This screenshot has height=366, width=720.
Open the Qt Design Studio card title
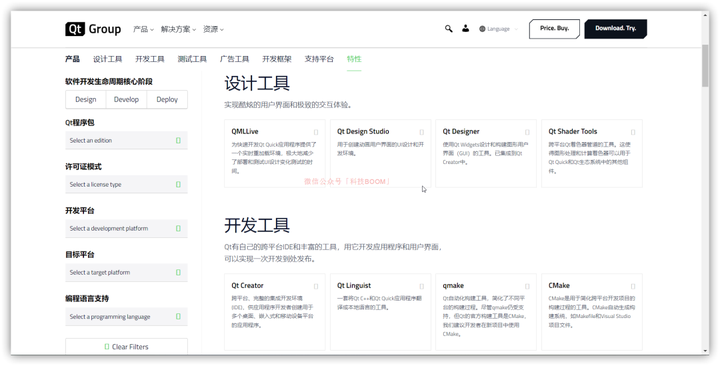[x=363, y=131]
